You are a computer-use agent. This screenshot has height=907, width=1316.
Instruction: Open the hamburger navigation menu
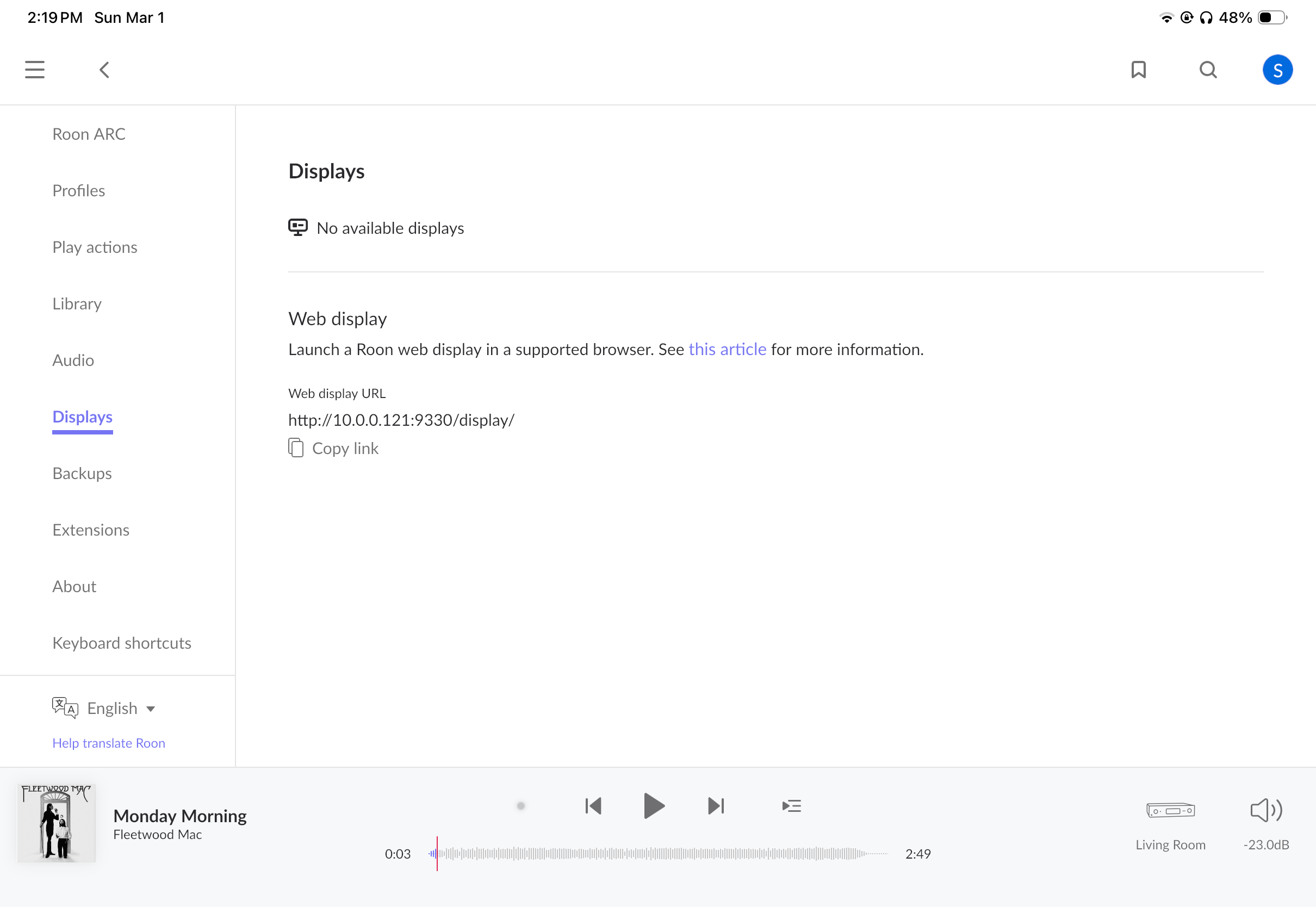pyautogui.click(x=35, y=70)
